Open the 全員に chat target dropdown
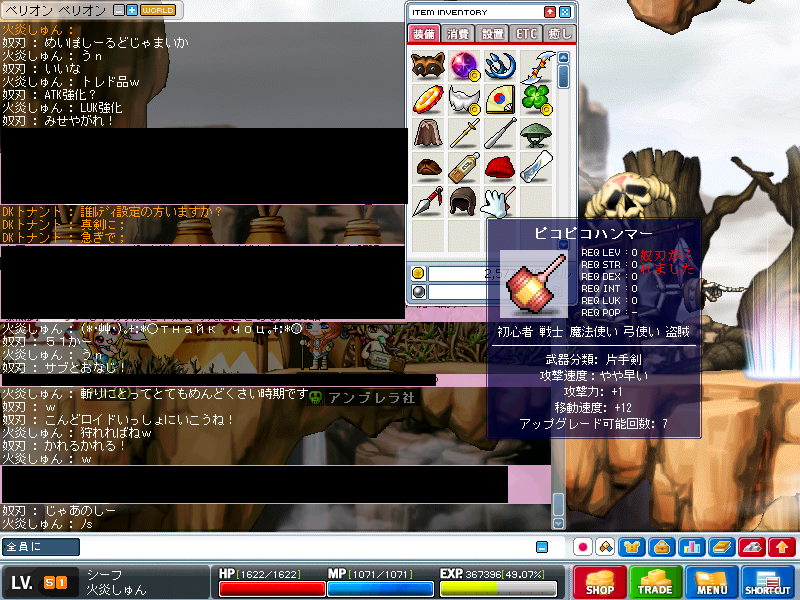 pyautogui.click(x=41, y=546)
